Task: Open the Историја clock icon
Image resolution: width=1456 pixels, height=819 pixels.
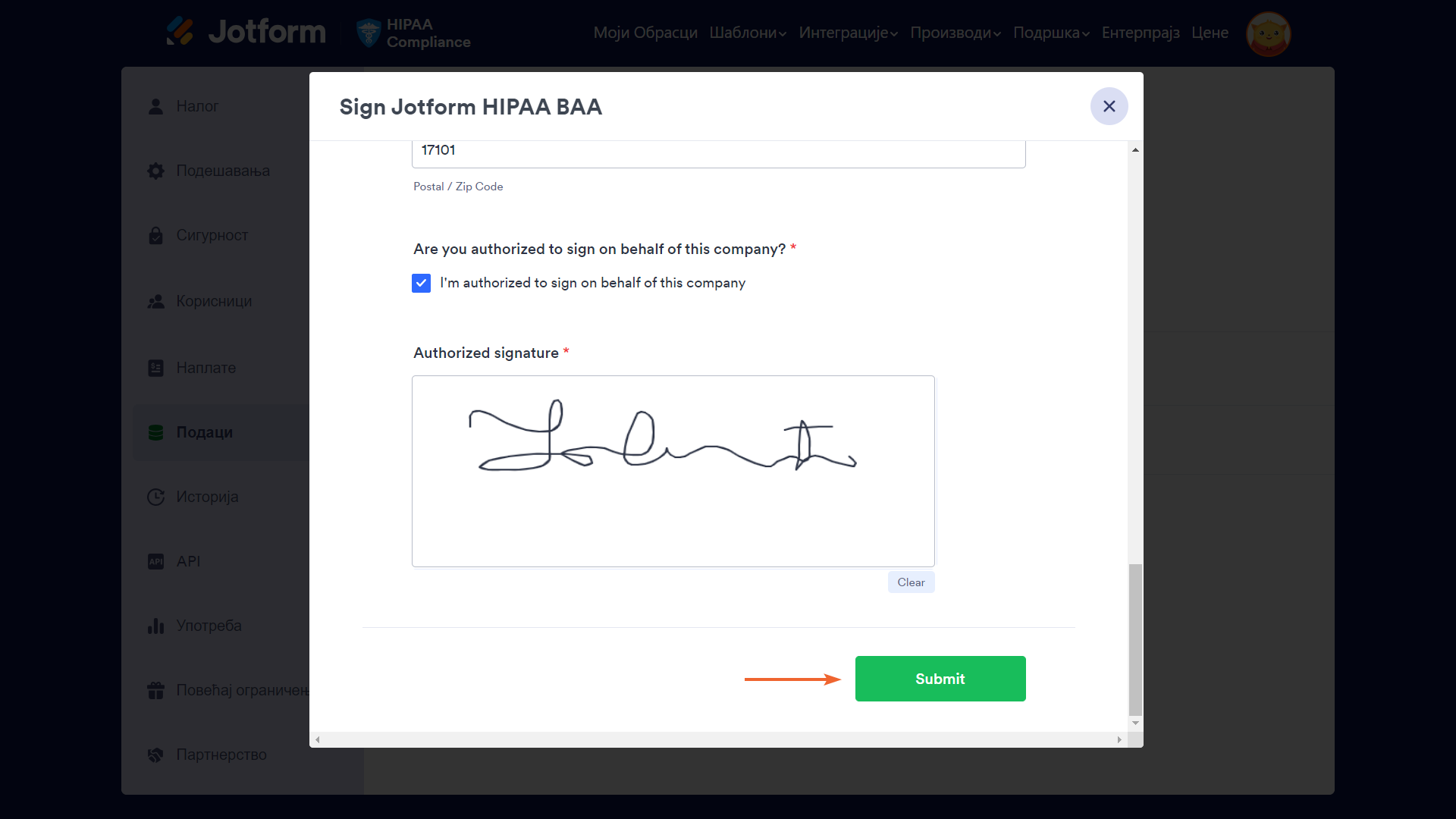Action: [156, 497]
